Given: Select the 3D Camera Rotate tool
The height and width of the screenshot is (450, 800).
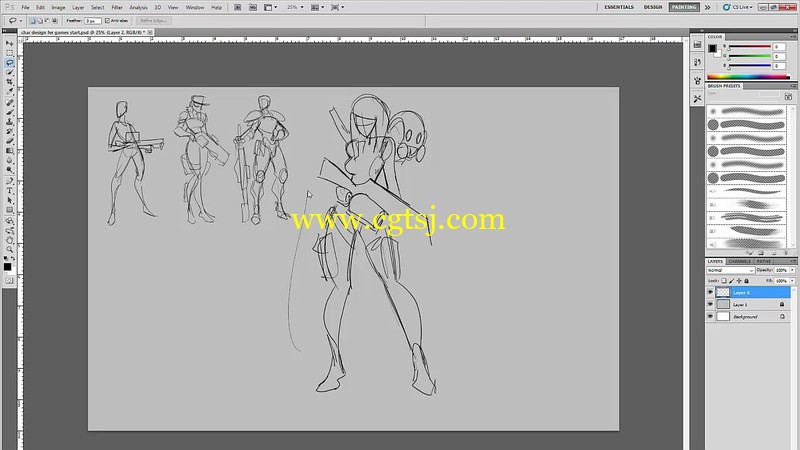Looking at the screenshot, I should 10,231.
